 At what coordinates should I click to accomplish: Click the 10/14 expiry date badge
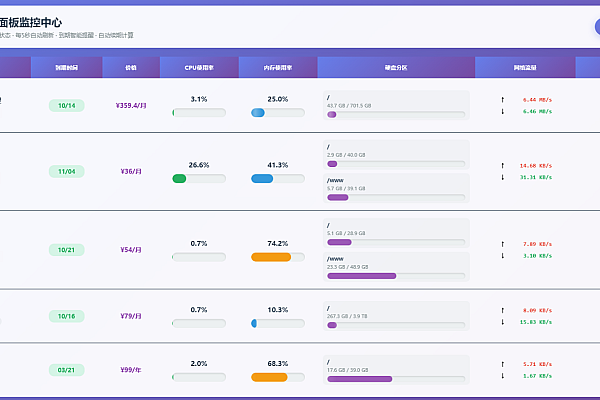click(x=67, y=105)
